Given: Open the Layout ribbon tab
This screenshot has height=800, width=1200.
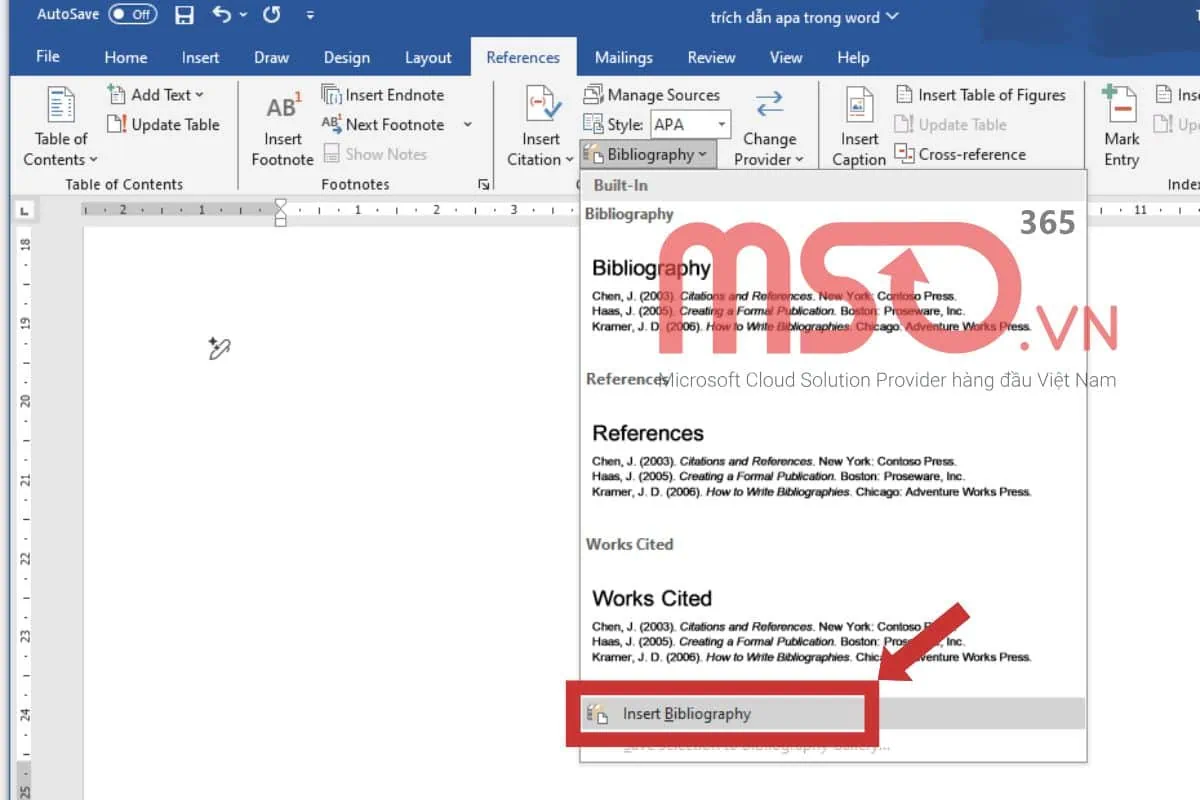Looking at the screenshot, I should (428, 57).
